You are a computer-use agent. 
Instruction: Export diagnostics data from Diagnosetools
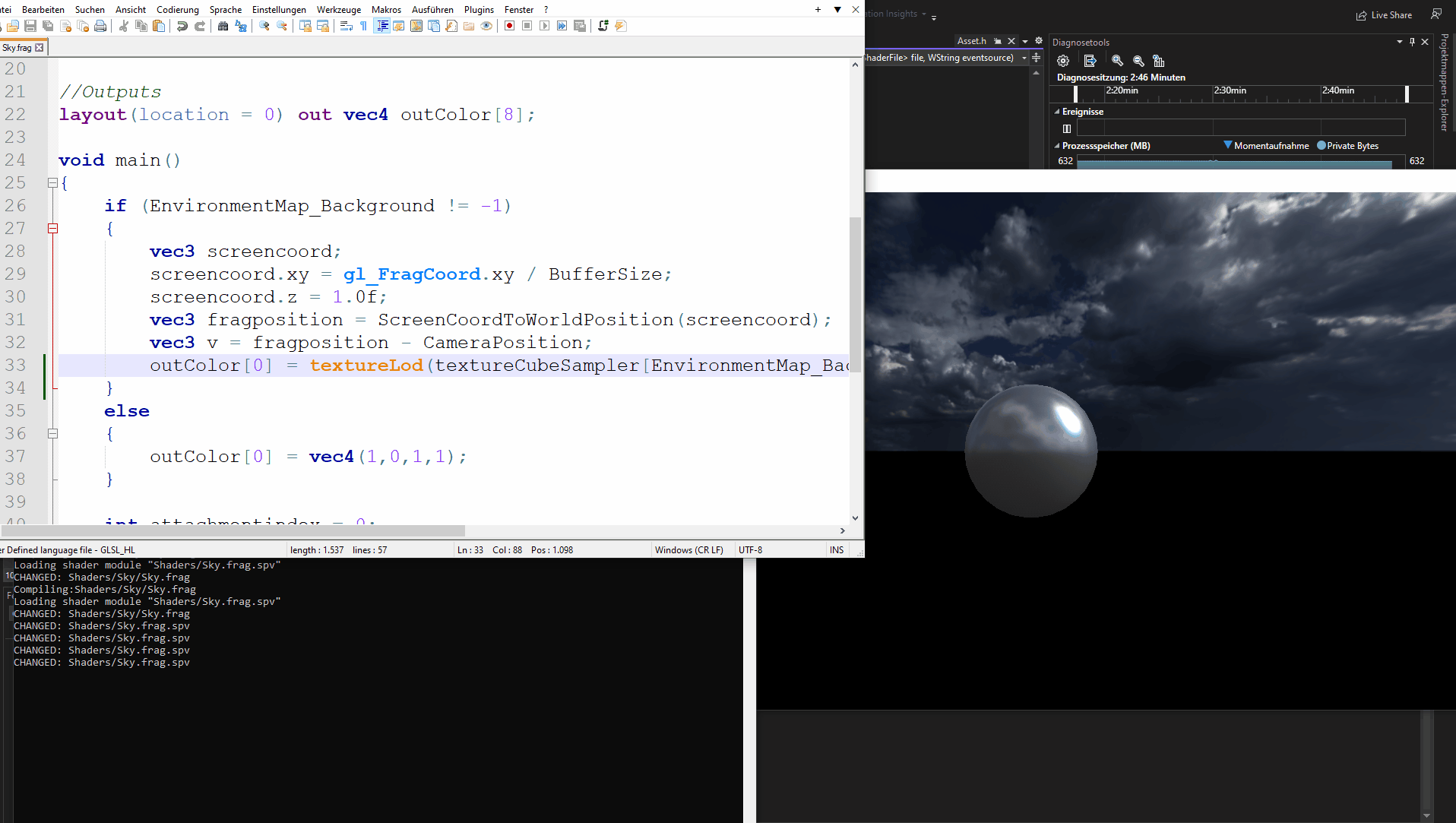pos(1090,61)
